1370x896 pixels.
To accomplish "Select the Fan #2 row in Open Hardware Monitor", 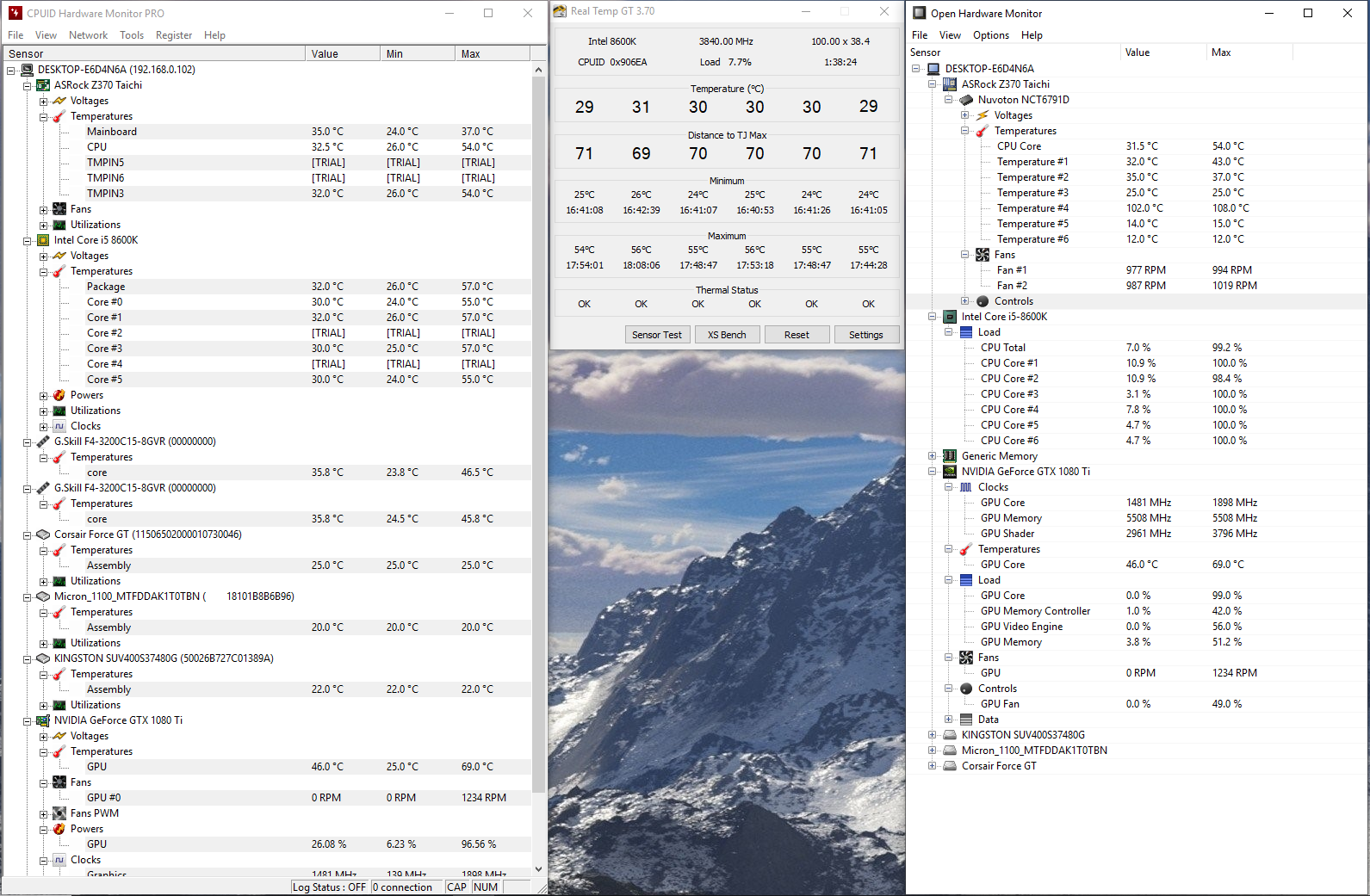I will click(x=1137, y=286).
